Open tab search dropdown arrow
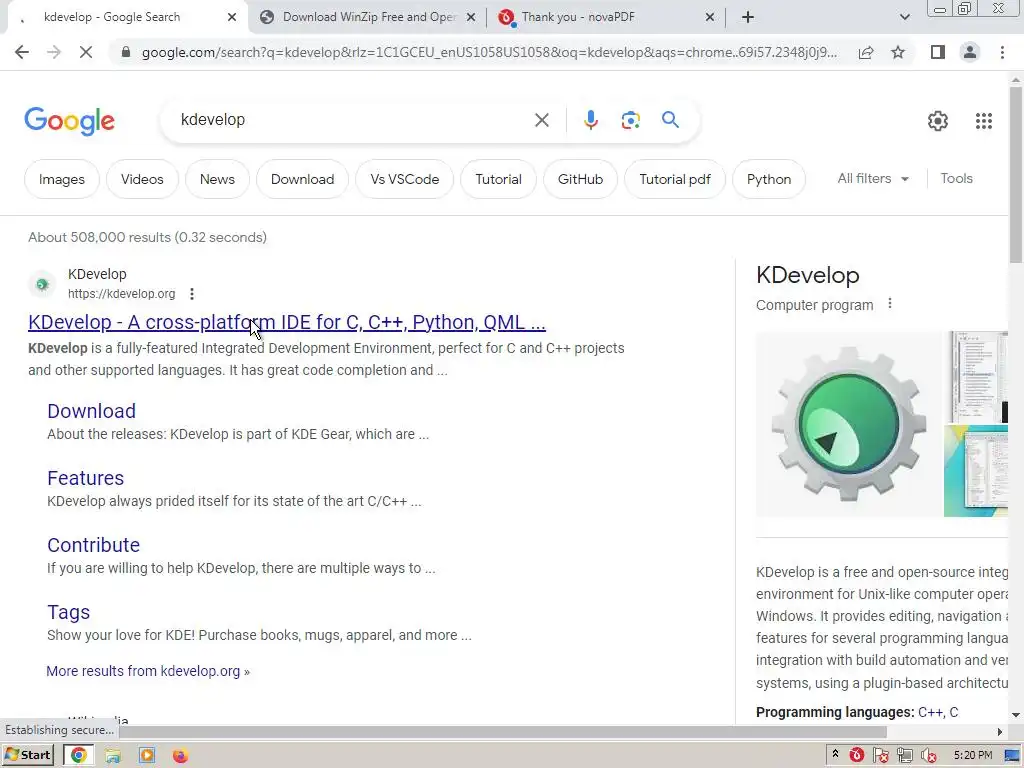The width and height of the screenshot is (1024, 768). 904,17
